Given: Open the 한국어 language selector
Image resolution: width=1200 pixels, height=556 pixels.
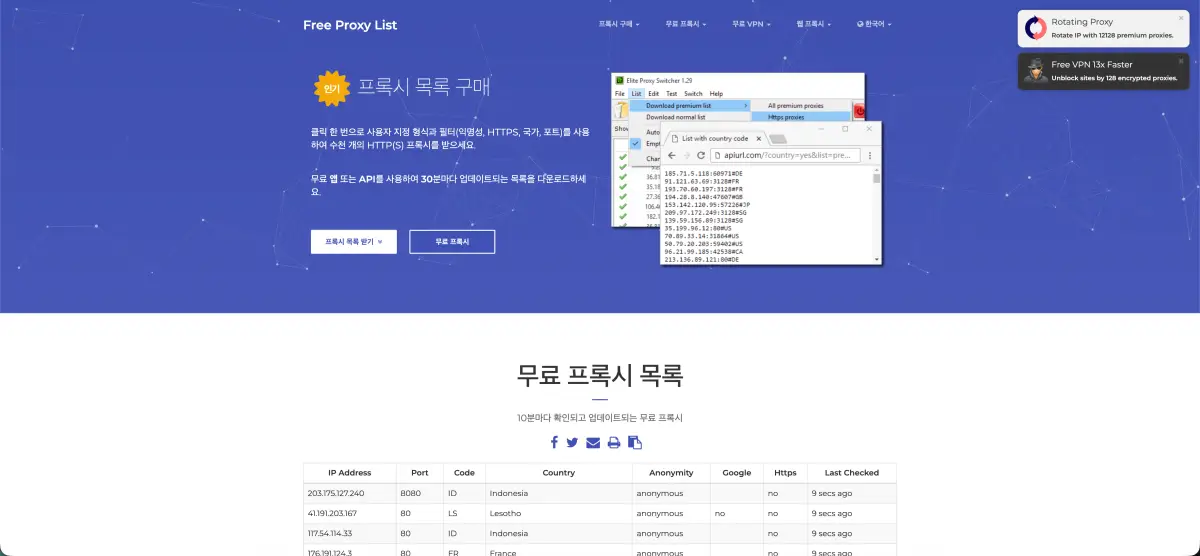Looking at the screenshot, I should coord(874,24).
